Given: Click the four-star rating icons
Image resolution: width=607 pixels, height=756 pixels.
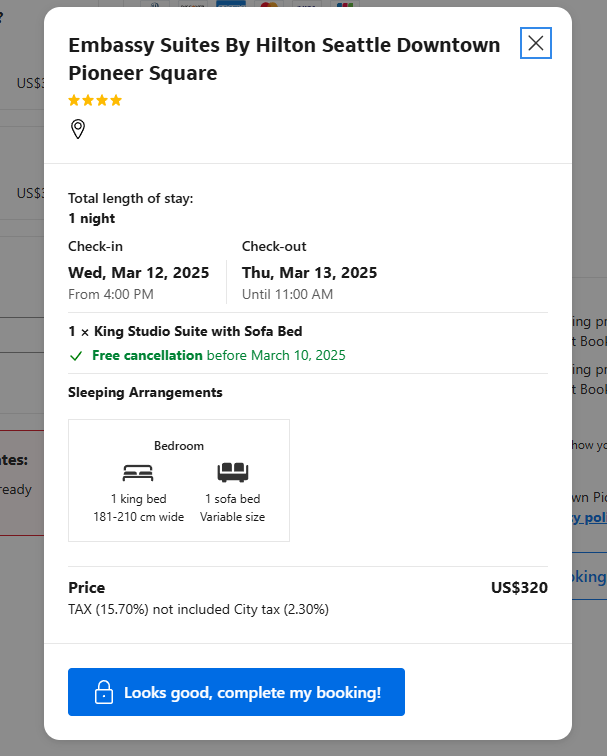Looking at the screenshot, I should 95,100.
